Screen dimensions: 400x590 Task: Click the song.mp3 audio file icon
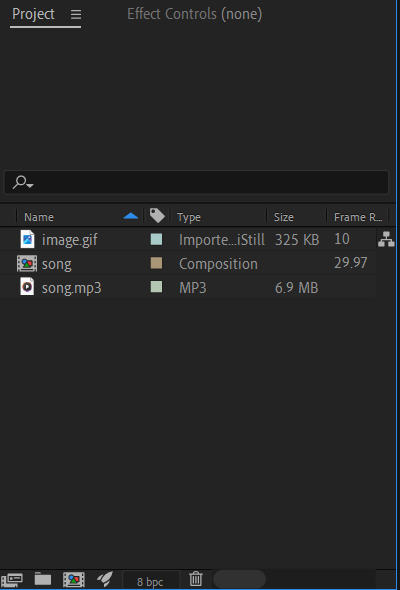27,287
